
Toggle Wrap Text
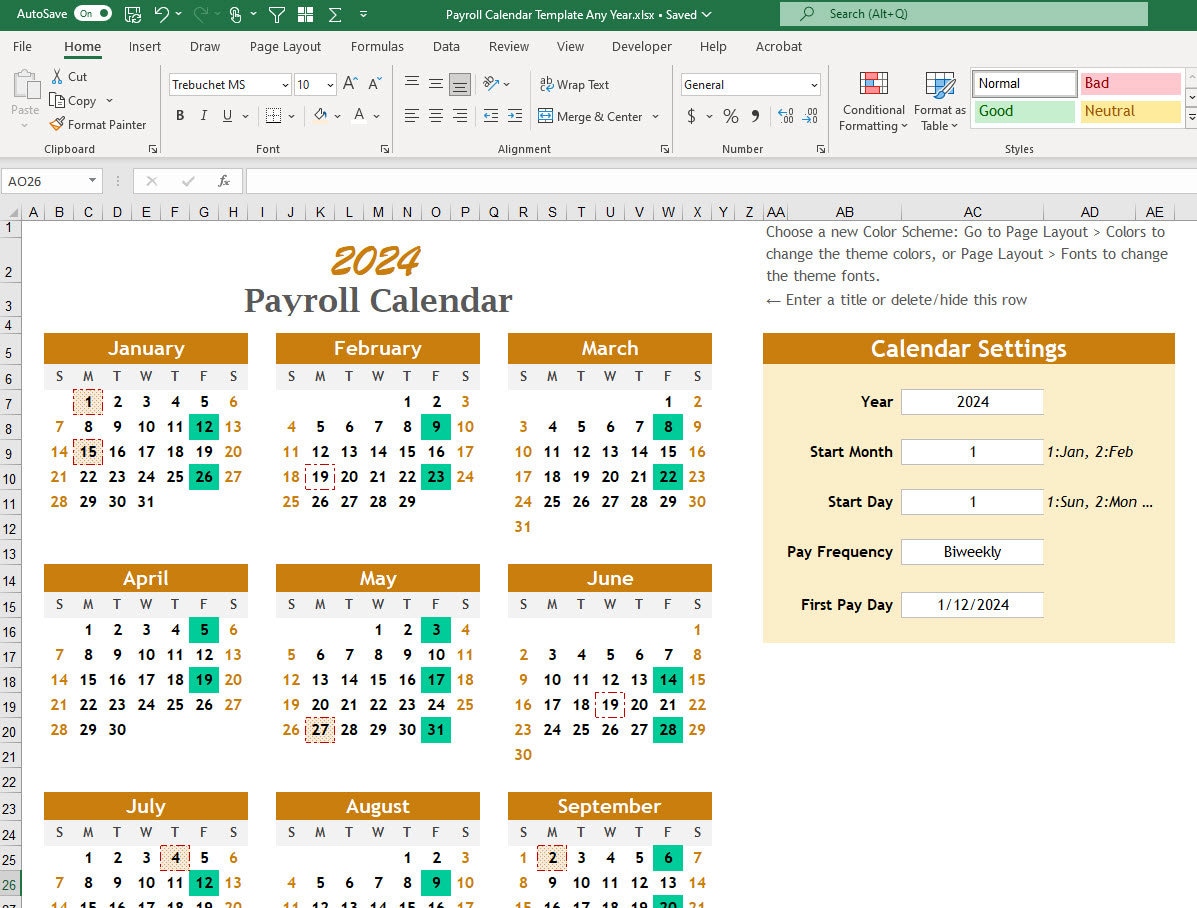574,85
